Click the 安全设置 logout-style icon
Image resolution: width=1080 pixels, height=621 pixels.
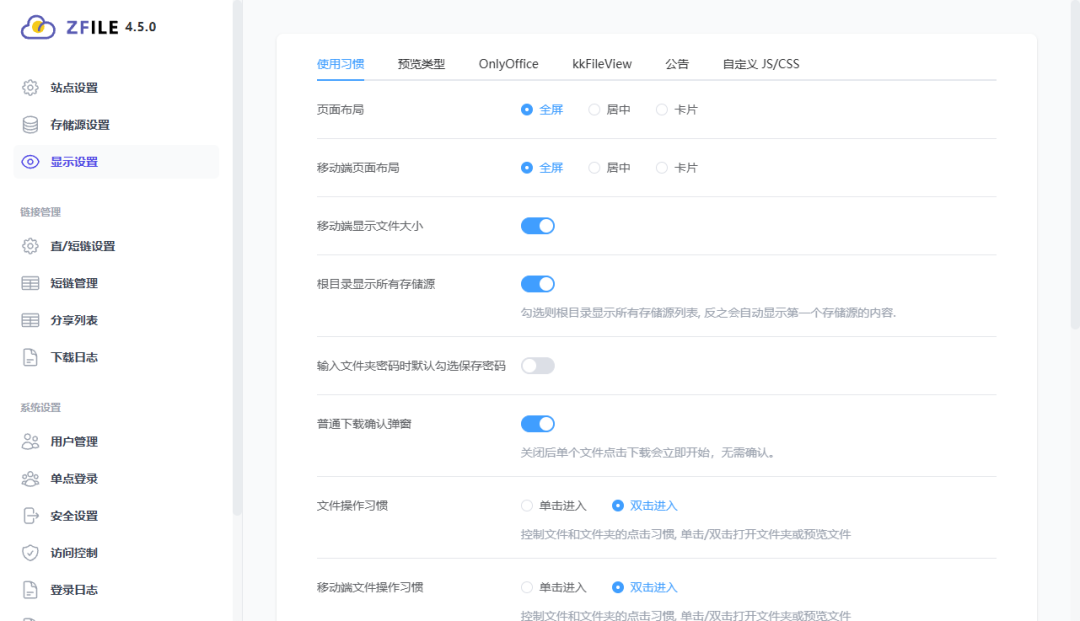coord(30,515)
